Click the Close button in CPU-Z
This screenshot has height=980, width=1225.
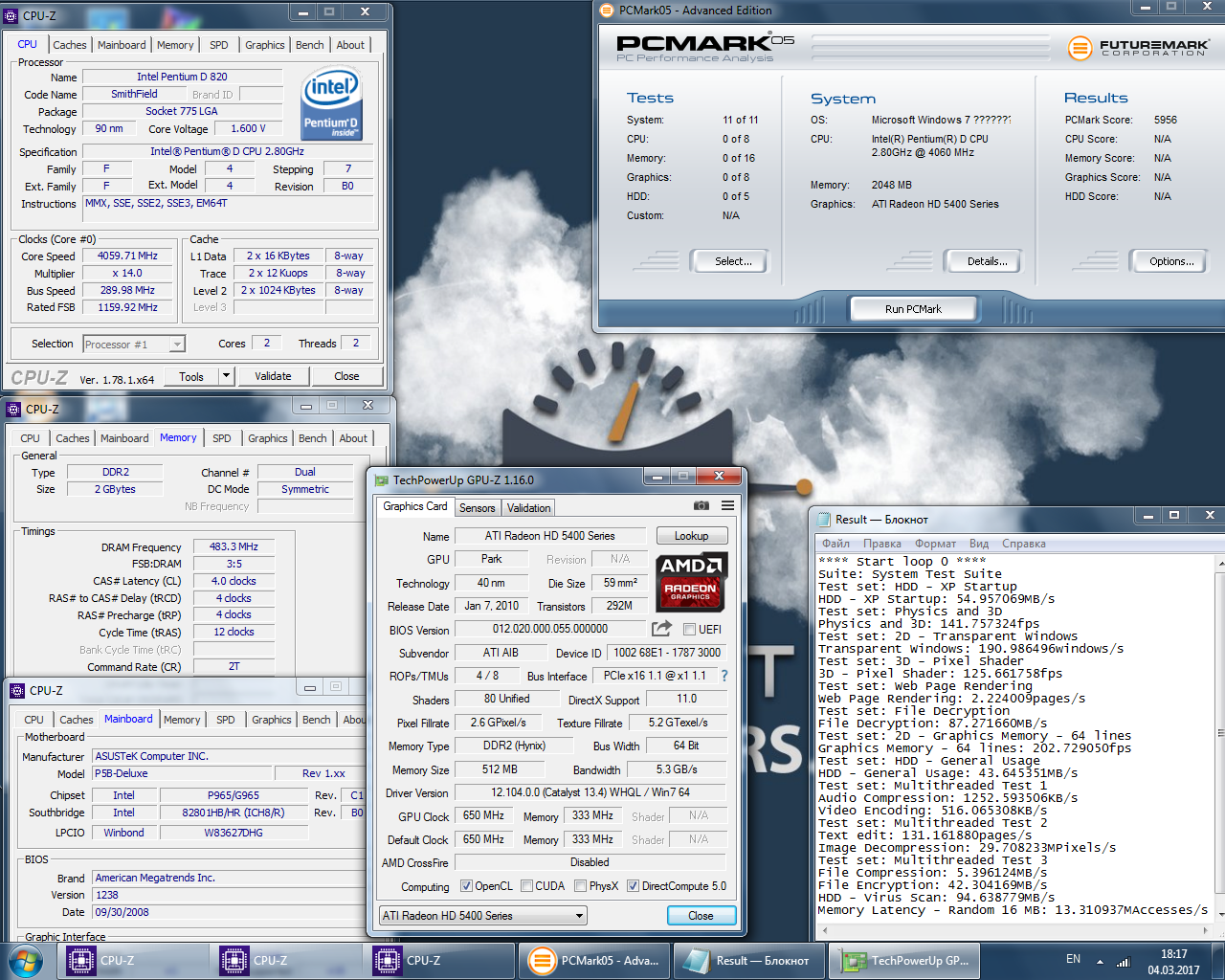coord(346,376)
